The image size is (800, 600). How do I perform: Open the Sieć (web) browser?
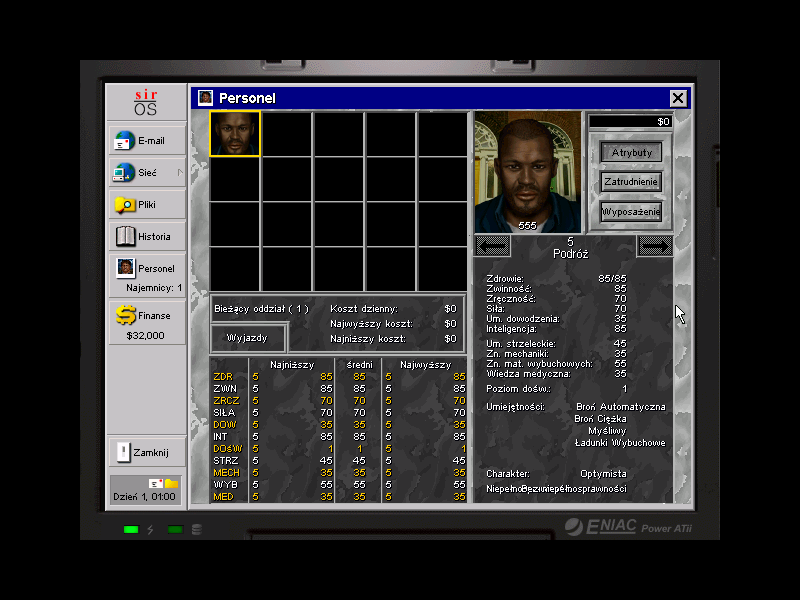tap(146, 173)
